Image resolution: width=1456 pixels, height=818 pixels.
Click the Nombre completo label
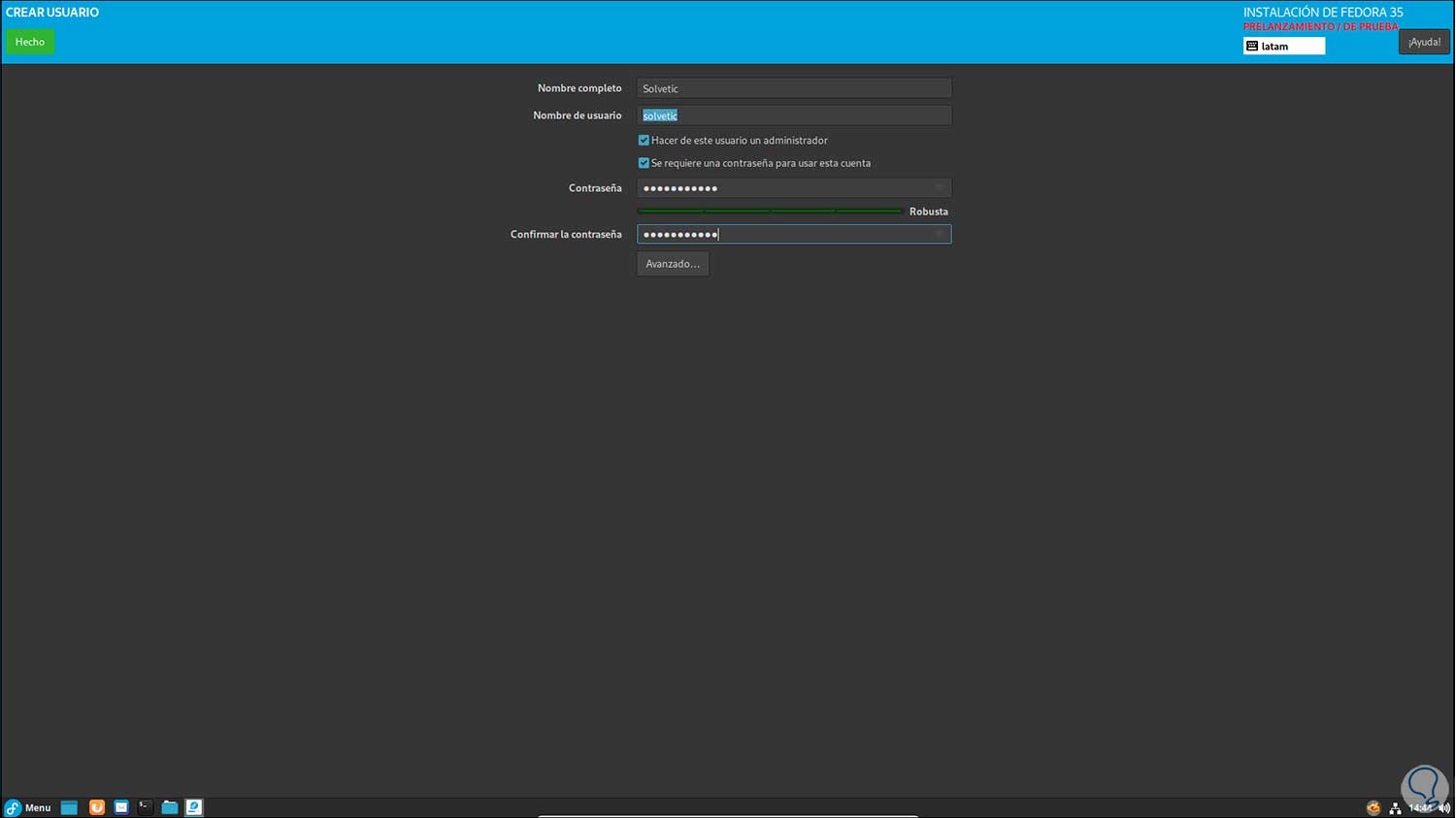click(x=579, y=88)
